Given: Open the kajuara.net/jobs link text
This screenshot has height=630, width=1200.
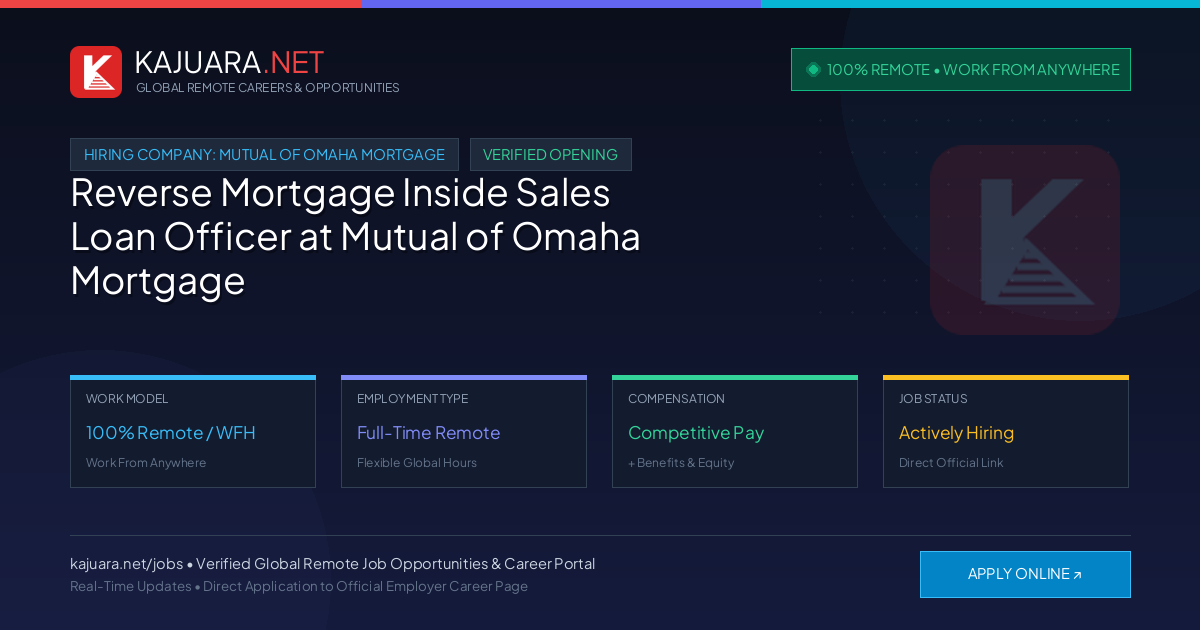Looking at the screenshot, I should (126, 564).
